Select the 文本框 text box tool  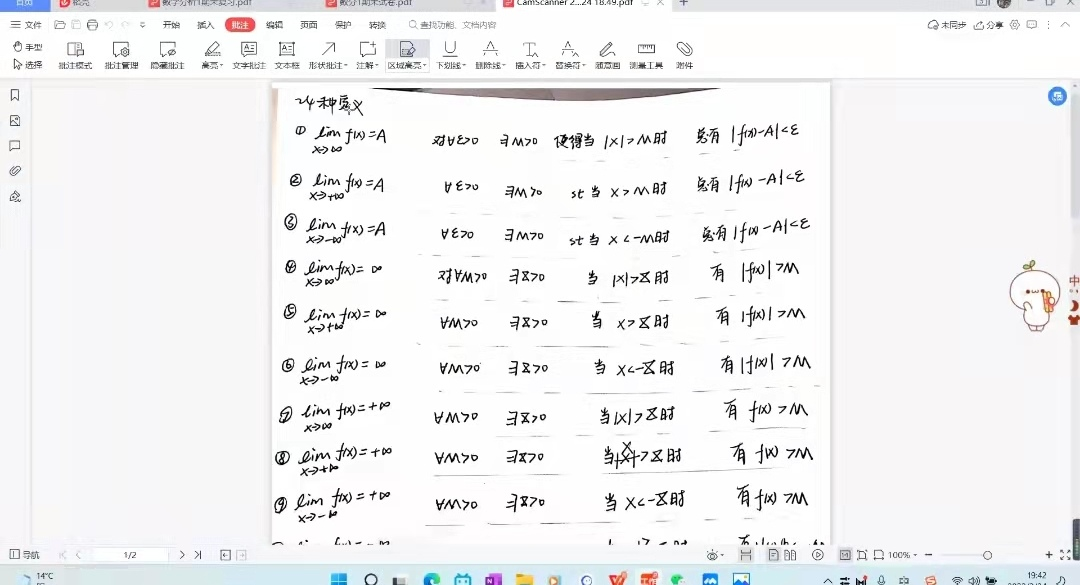(286, 54)
